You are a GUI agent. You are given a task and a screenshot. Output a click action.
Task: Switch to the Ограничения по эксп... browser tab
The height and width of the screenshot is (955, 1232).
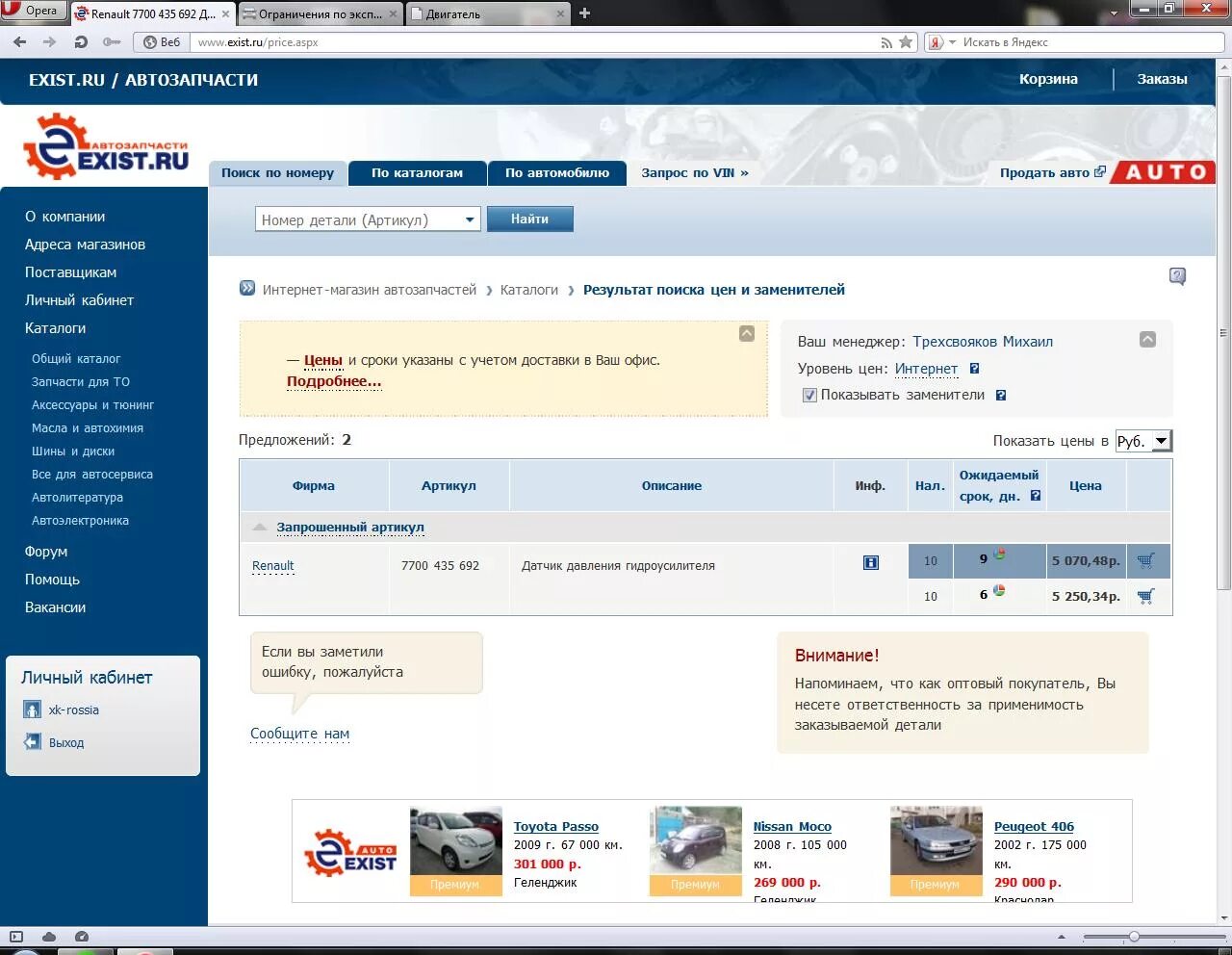click(320, 13)
